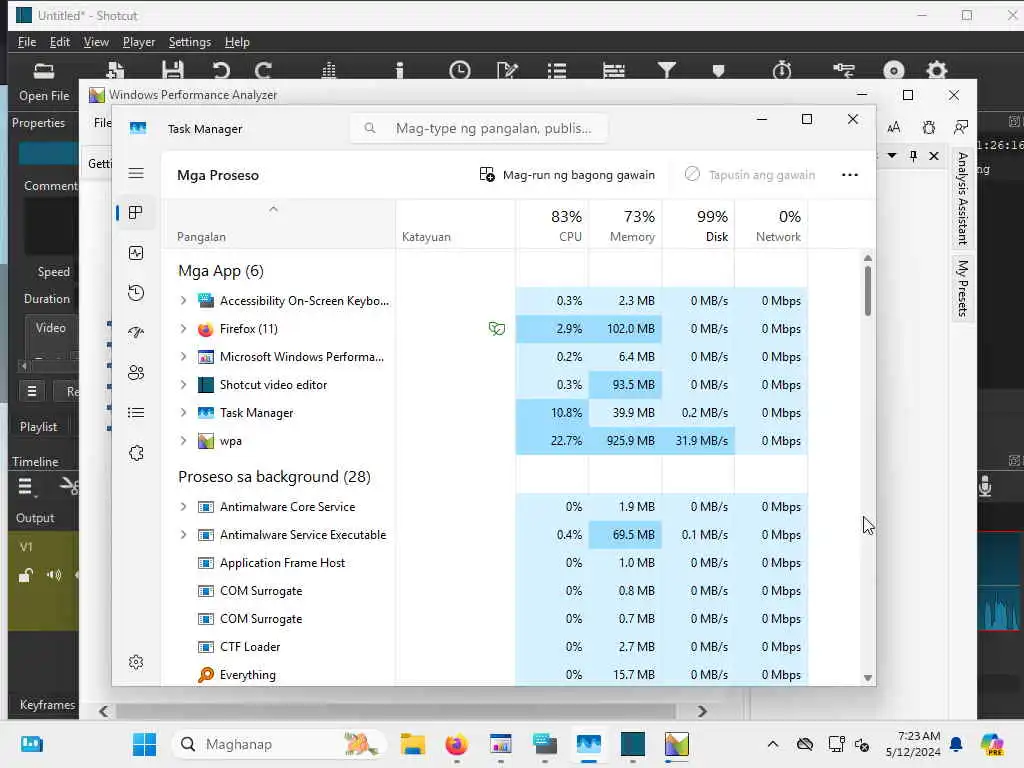
Task: Open Shotcut Help menu
Action: tap(237, 42)
